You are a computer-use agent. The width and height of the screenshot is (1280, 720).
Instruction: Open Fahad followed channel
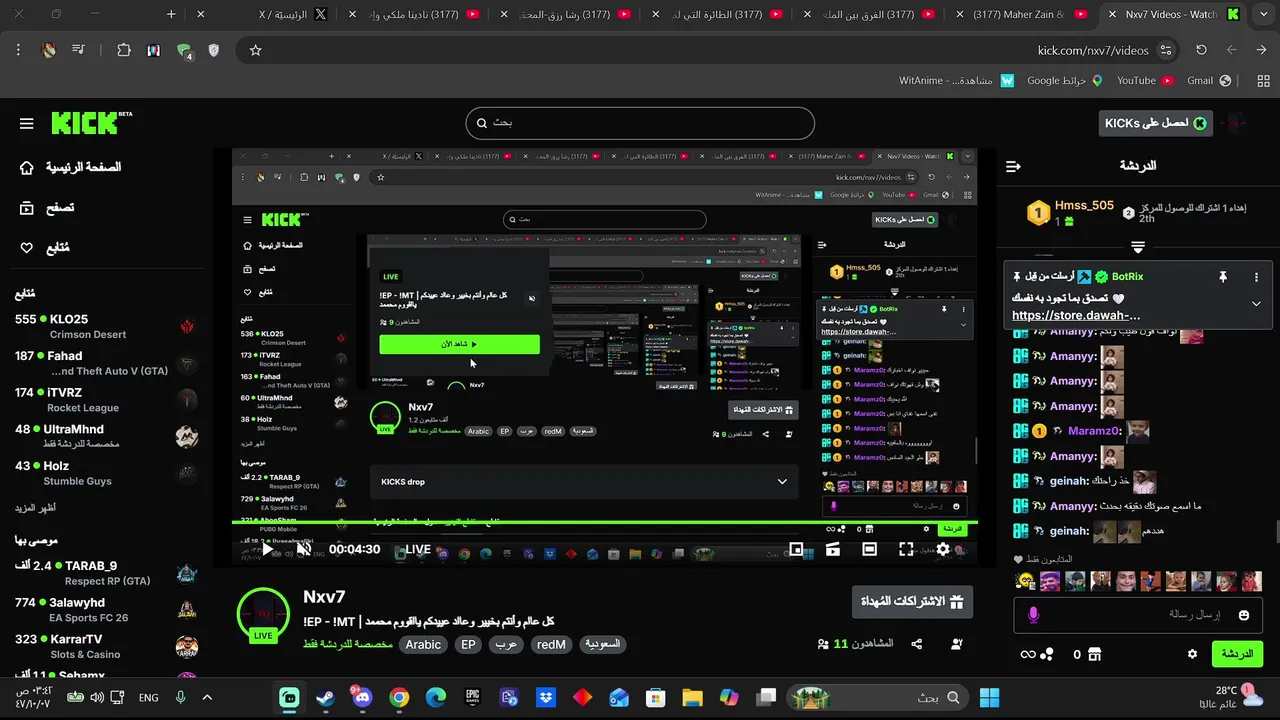pos(105,363)
